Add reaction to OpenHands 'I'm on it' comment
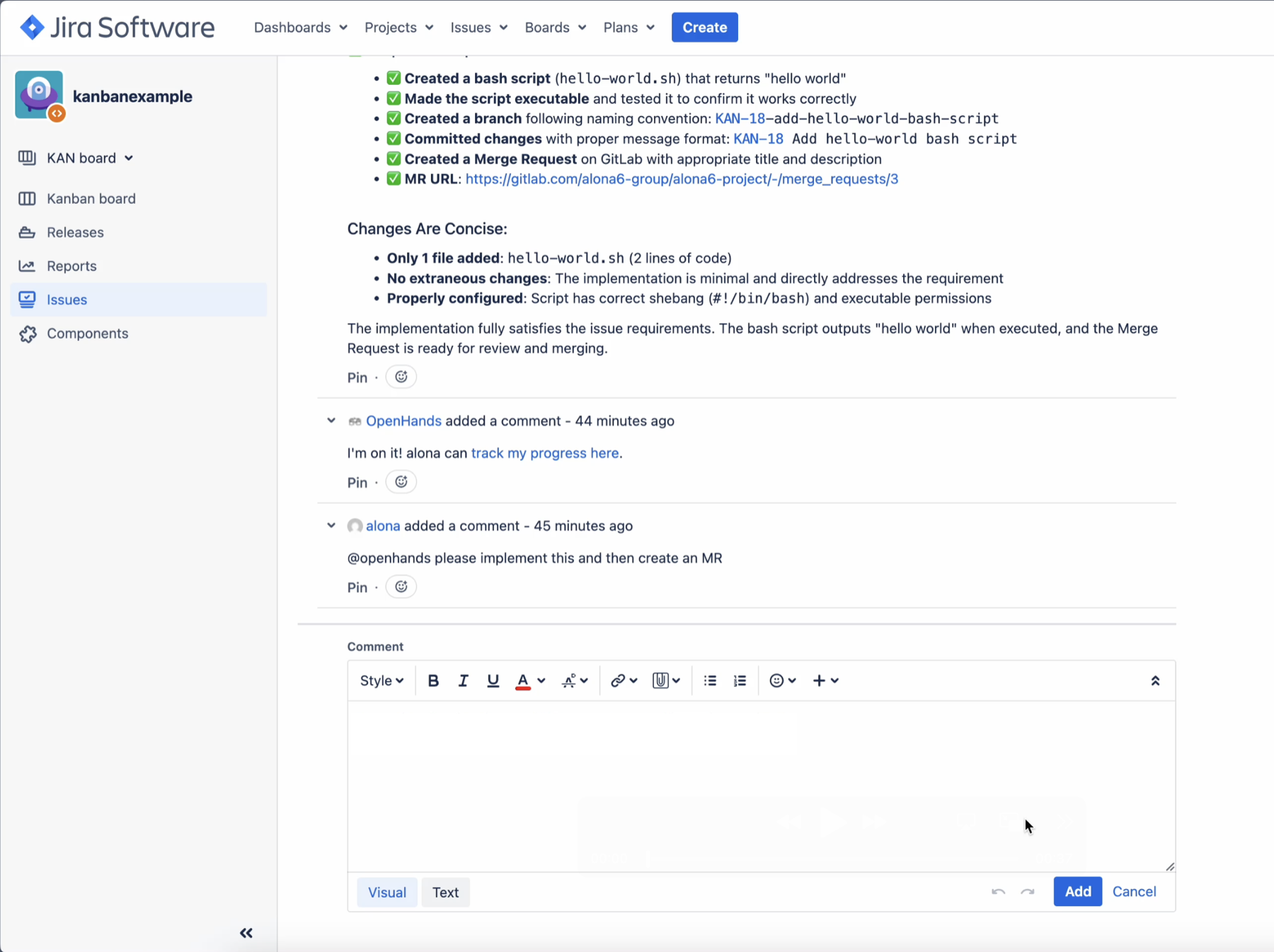 [401, 482]
